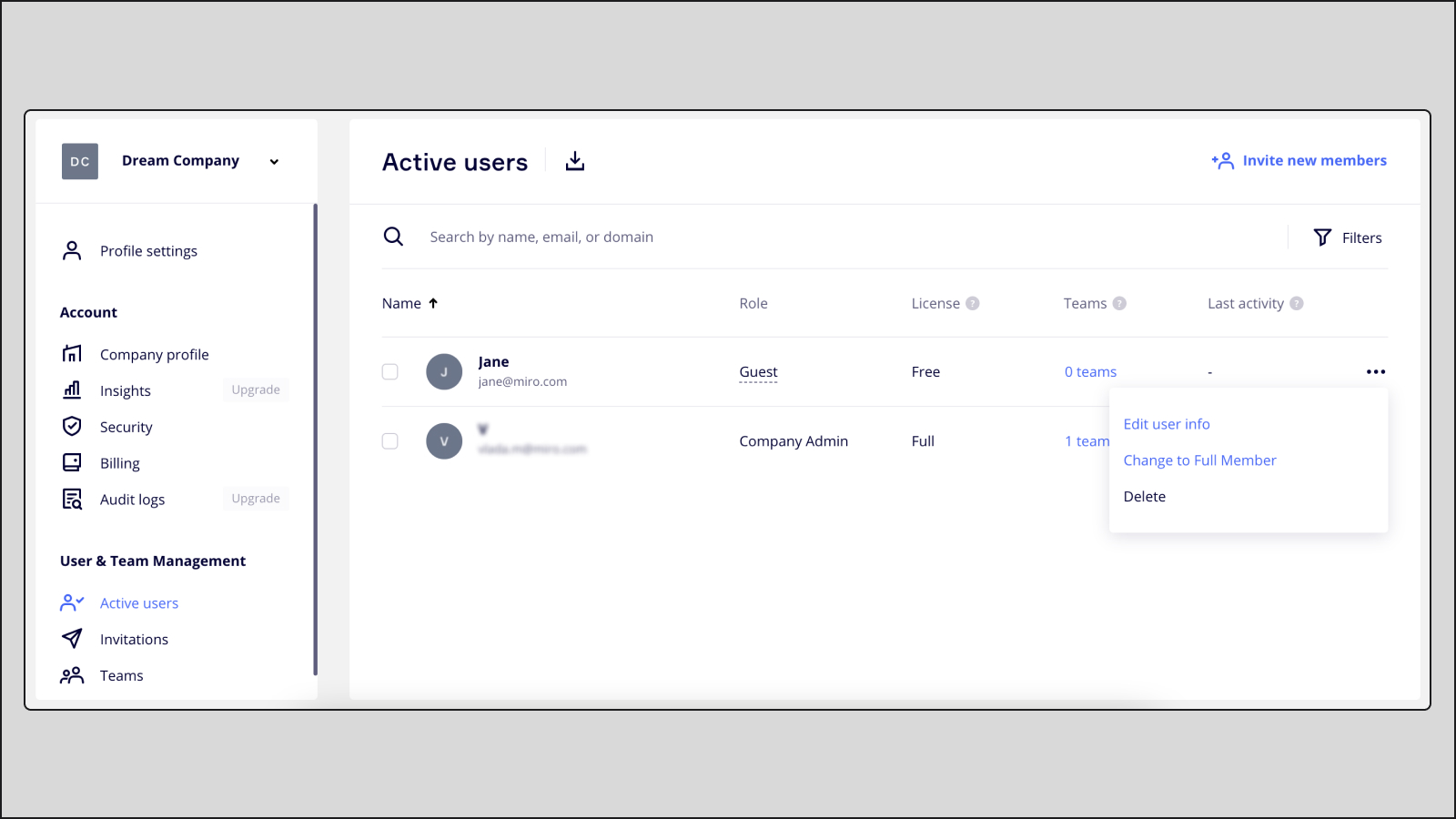Open Jane's Guest role dropdown
The image size is (1456, 819).
pyautogui.click(x=758, y=372)
